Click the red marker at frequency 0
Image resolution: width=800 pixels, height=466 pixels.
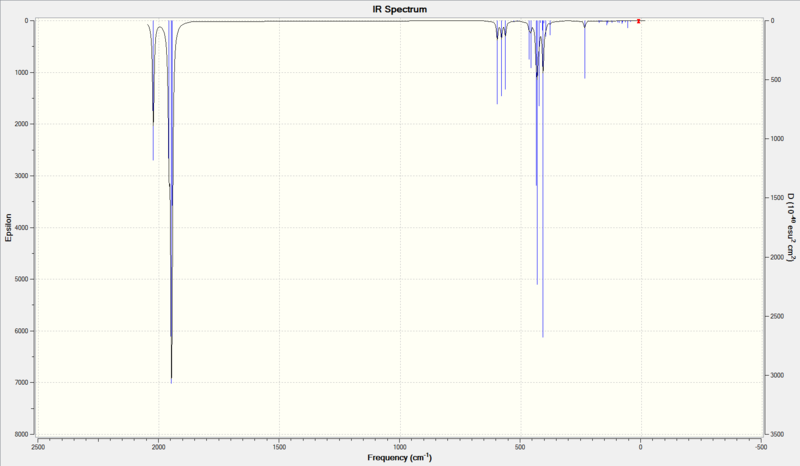tap(638, 21)
